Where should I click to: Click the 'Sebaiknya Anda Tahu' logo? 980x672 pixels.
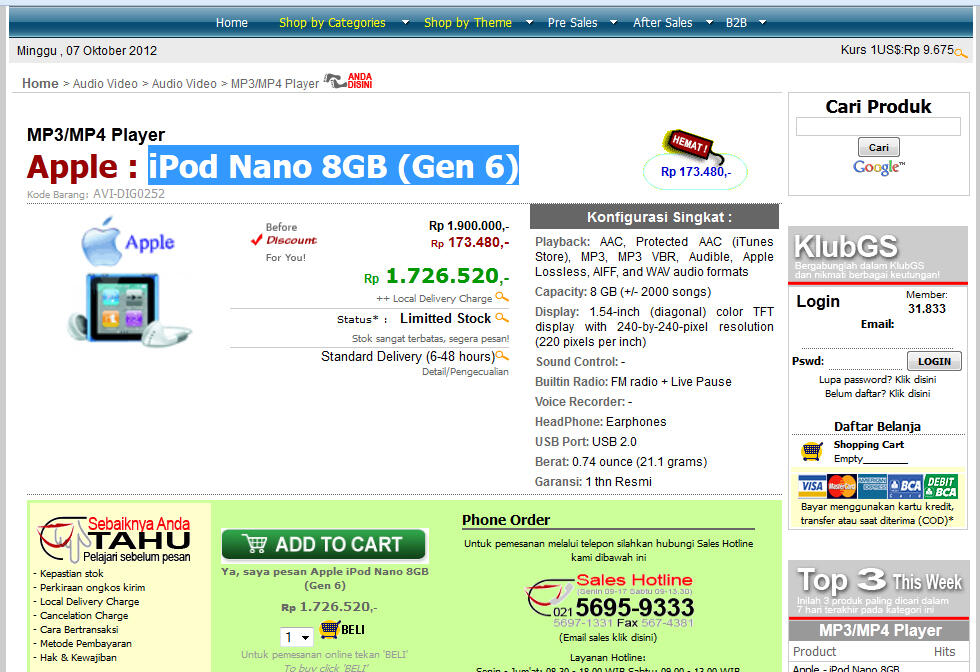[x=115, y=539]
